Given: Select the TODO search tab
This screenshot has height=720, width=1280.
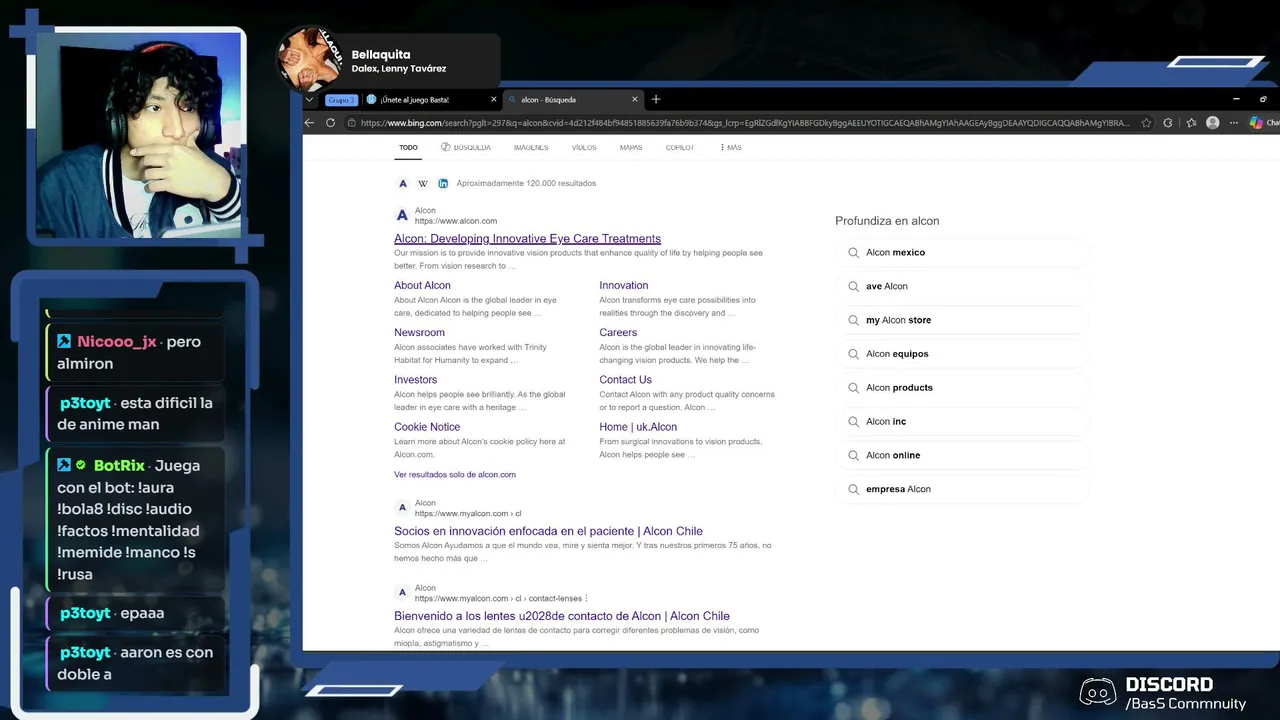Looking at the screenshot, I should (408, 147).
